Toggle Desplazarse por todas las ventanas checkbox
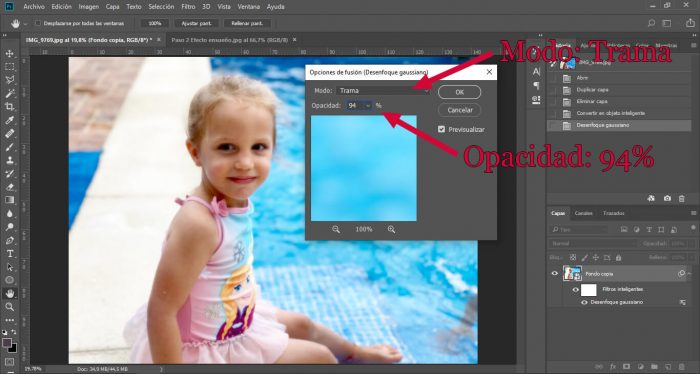Screen dimensions: 700x374 tap(38, 23)
